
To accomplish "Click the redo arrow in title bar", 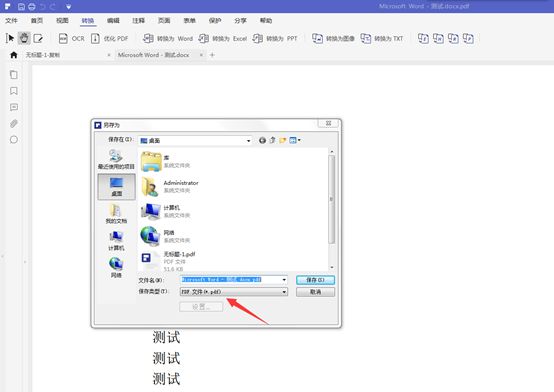I will [53, 7].
